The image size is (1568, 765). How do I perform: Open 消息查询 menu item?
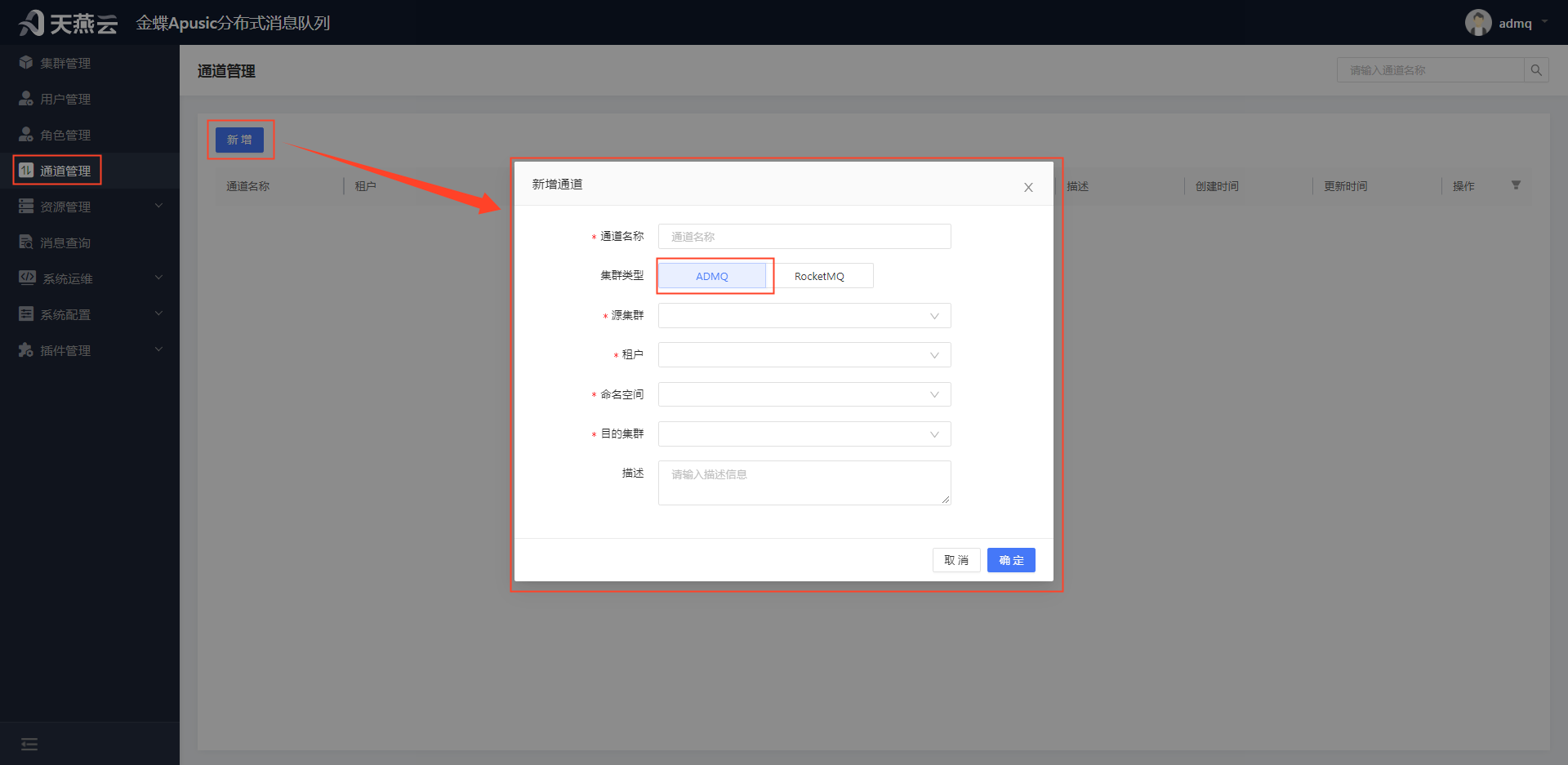(x=90, y=242)
